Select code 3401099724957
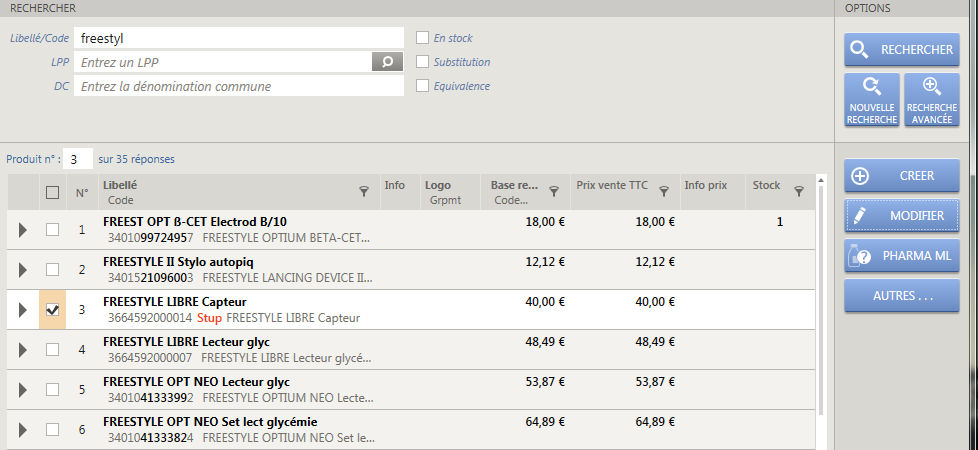The height and width of the screenshot is (450, 978). pyautogui.click(x=150, y=238)
